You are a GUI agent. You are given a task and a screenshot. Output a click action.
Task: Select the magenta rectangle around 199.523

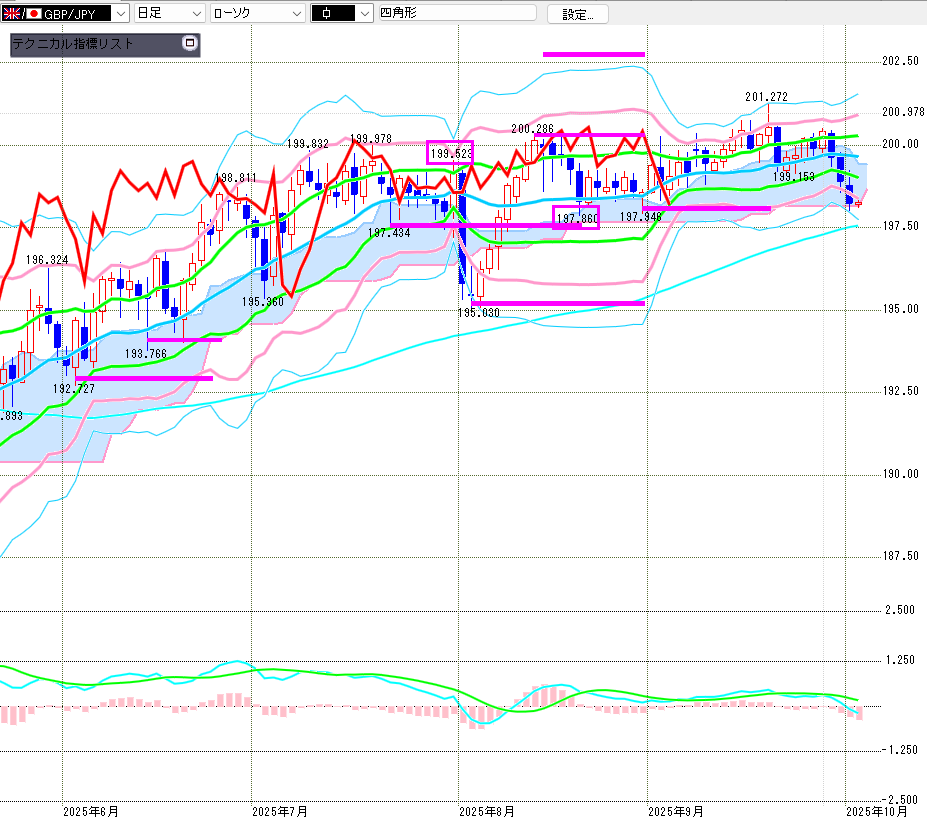point(449,153)
